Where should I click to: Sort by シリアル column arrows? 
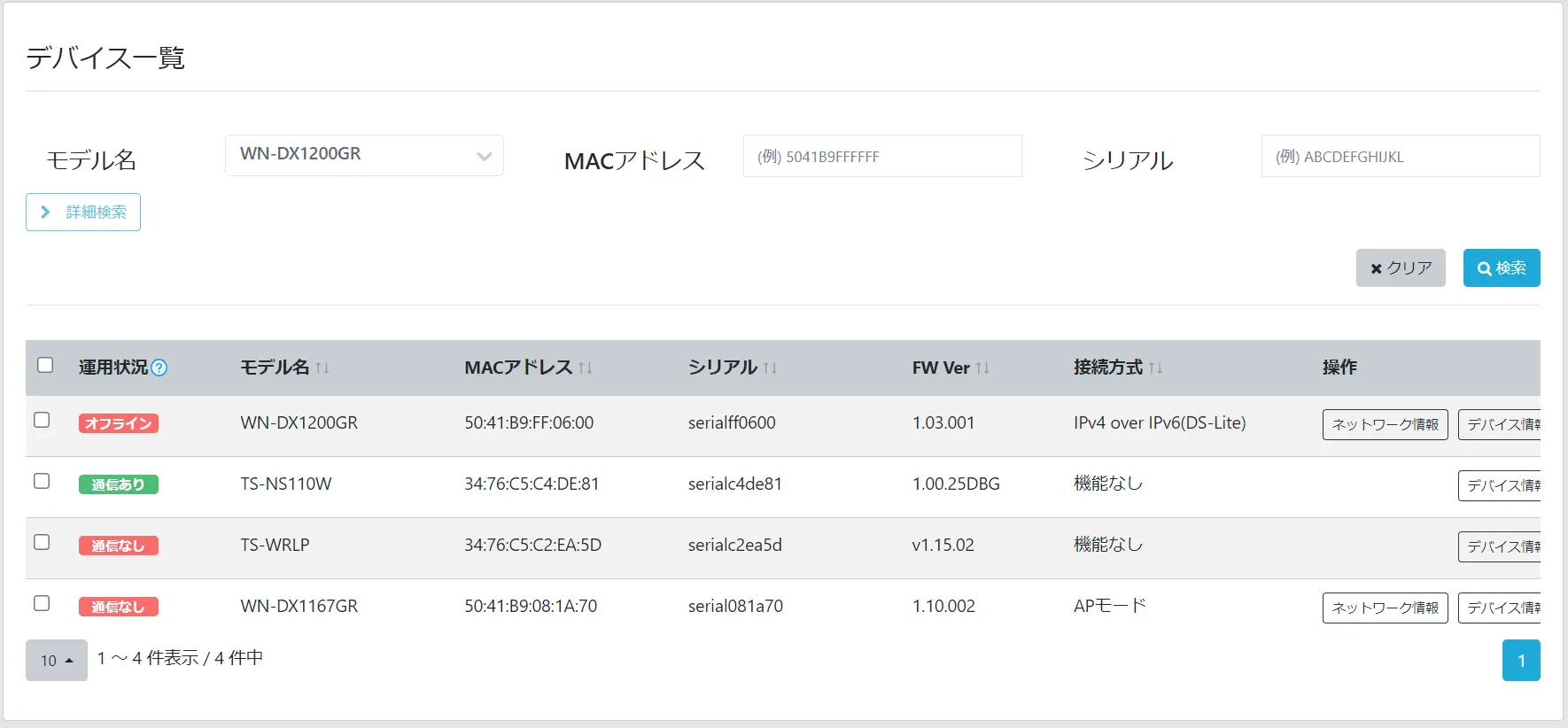[x=771, y=368]
